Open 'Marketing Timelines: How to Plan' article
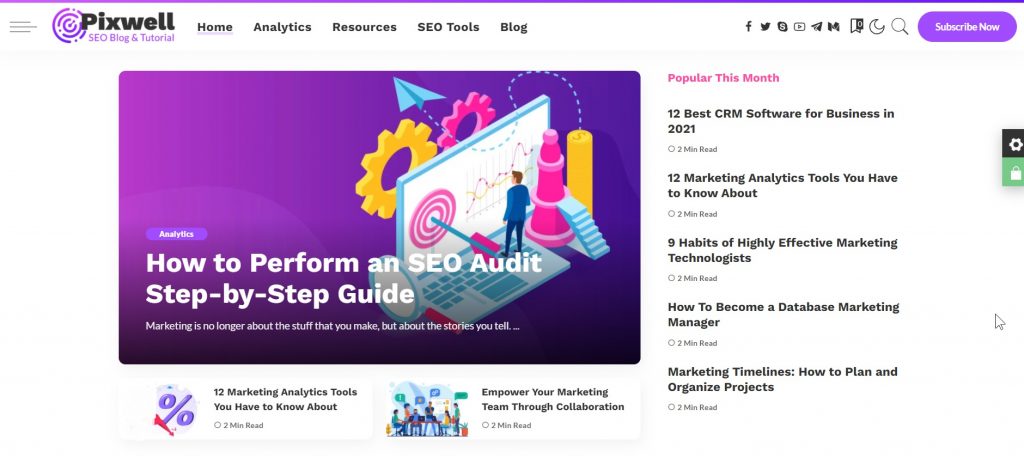Image resolution: width=1024 pixels, height=470 pixels. [x=782, y=379]
